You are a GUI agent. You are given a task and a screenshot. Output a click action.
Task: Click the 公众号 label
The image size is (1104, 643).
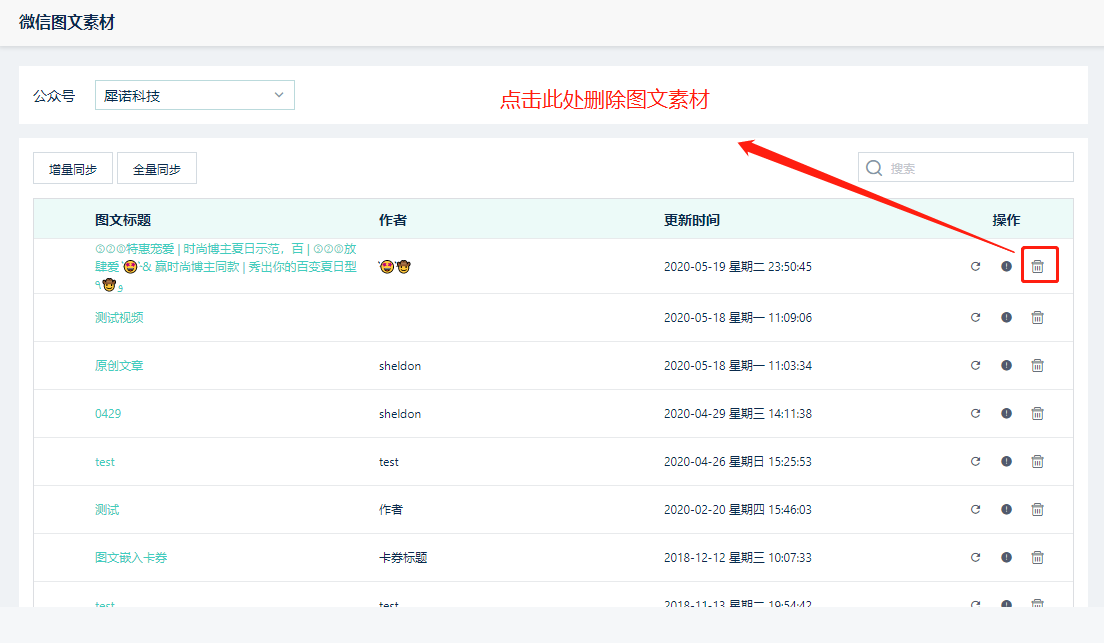coord(54,96)
